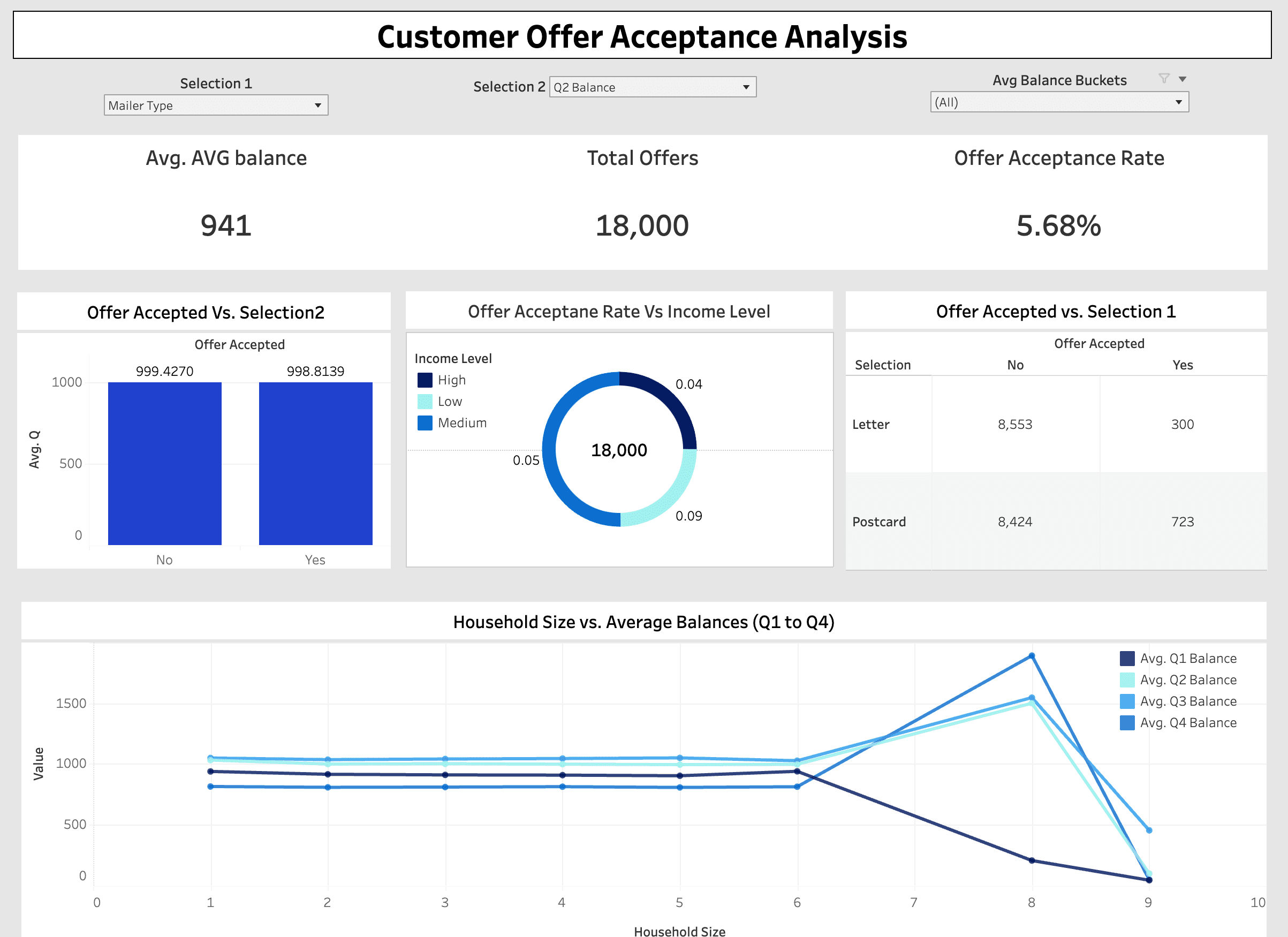Select the Low income legend swatch
The height and width of the screenshot is (937, 1288).
click(x=425, y=402)
